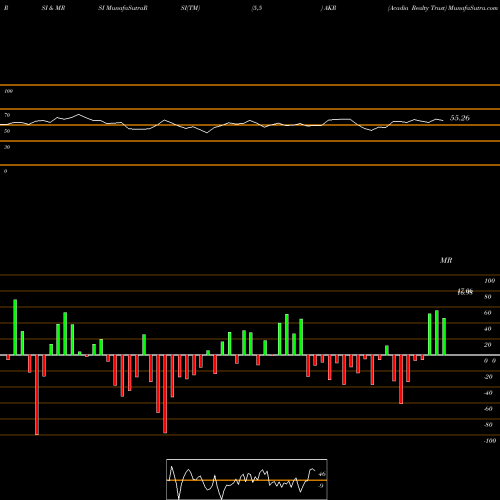Click the "(5,5" parameter text in header
The height and width of the screenshot is (500, 500).
point(257,8)
